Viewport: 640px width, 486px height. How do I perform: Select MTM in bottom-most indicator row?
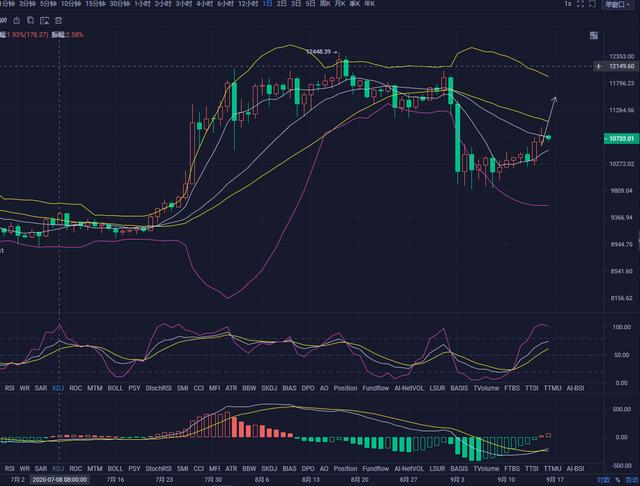[95, 468]
